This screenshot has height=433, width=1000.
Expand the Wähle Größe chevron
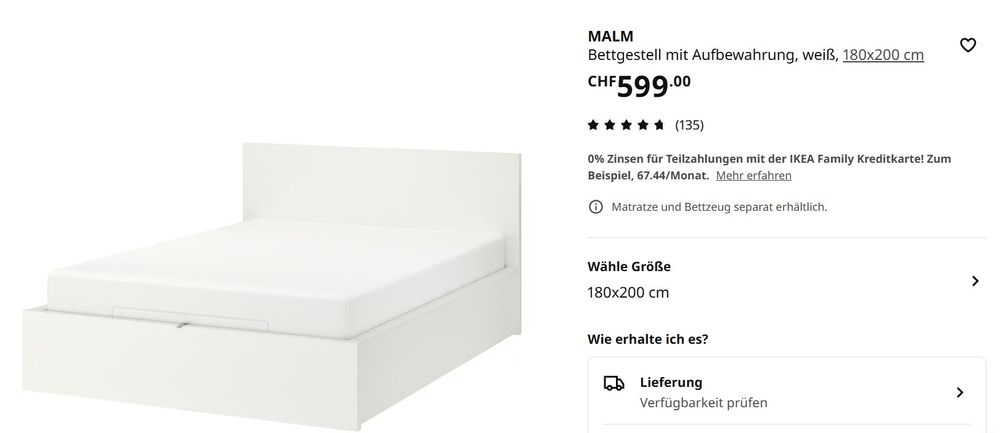pyautogui.click(x=974, y=281)
